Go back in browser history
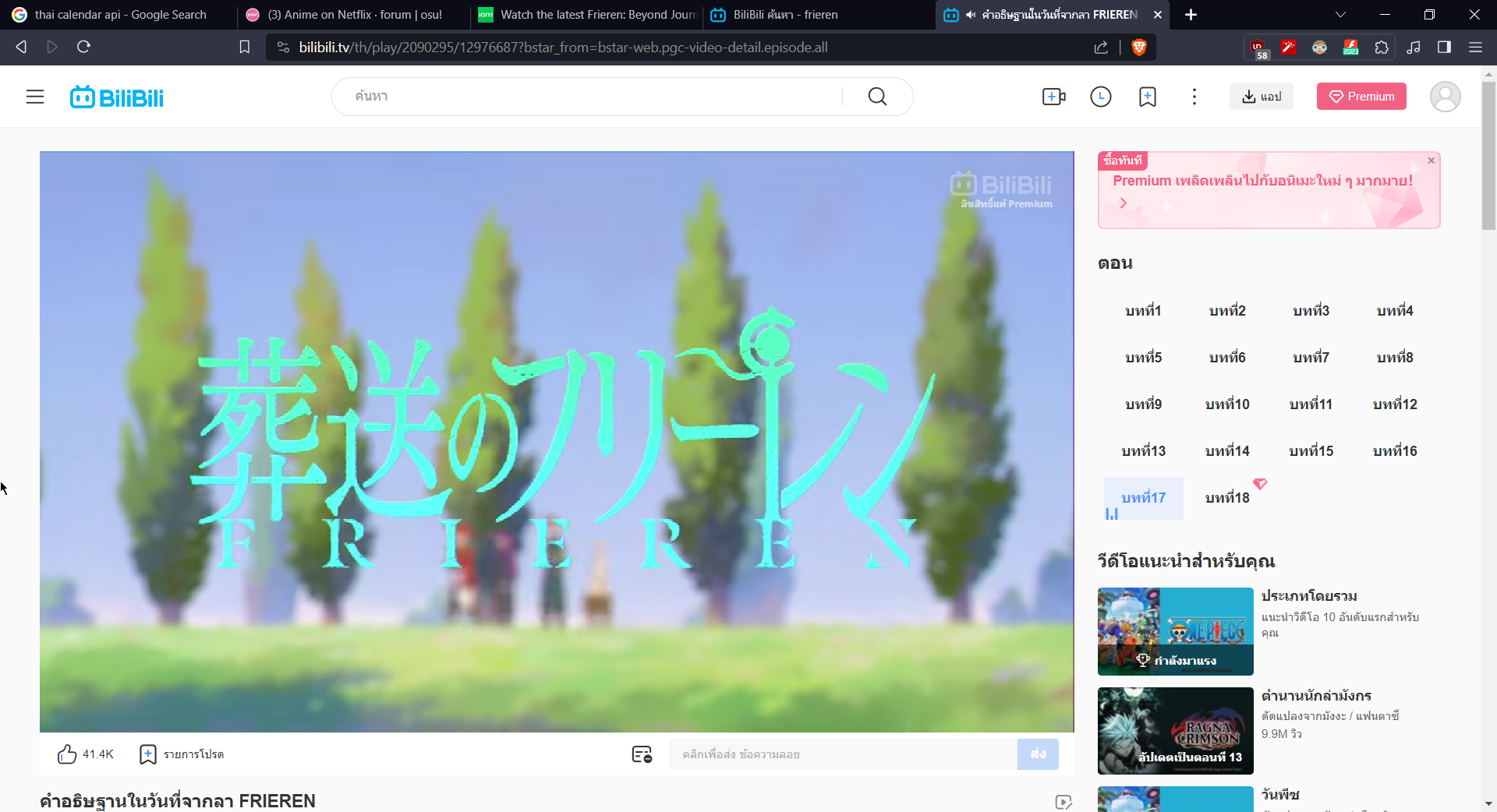Image resolution: width=1497 pixels, height=812 pixels. click(x=21, y=48)
